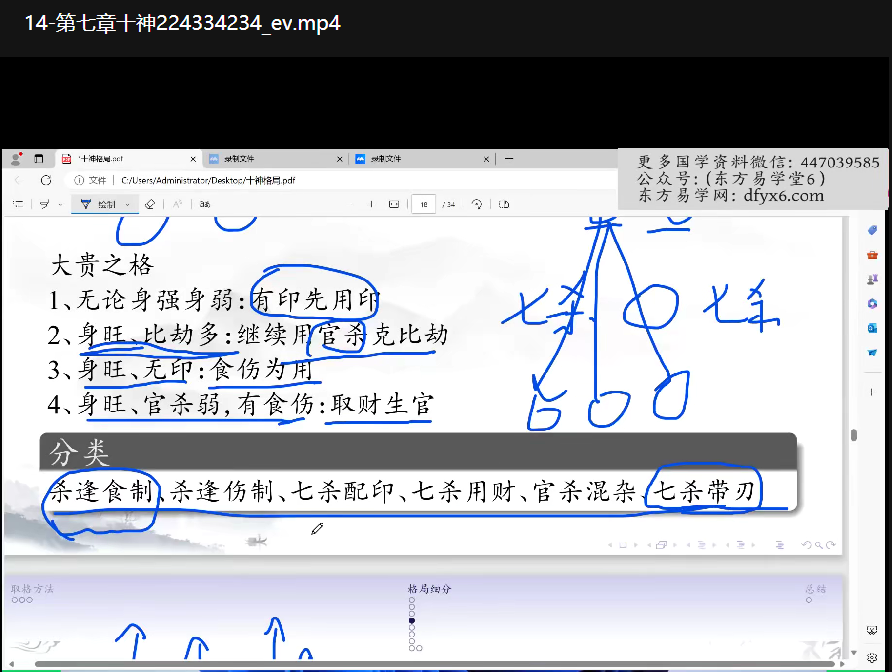Open browser profile icon
The image size is (892, 672).
[16, 159]
